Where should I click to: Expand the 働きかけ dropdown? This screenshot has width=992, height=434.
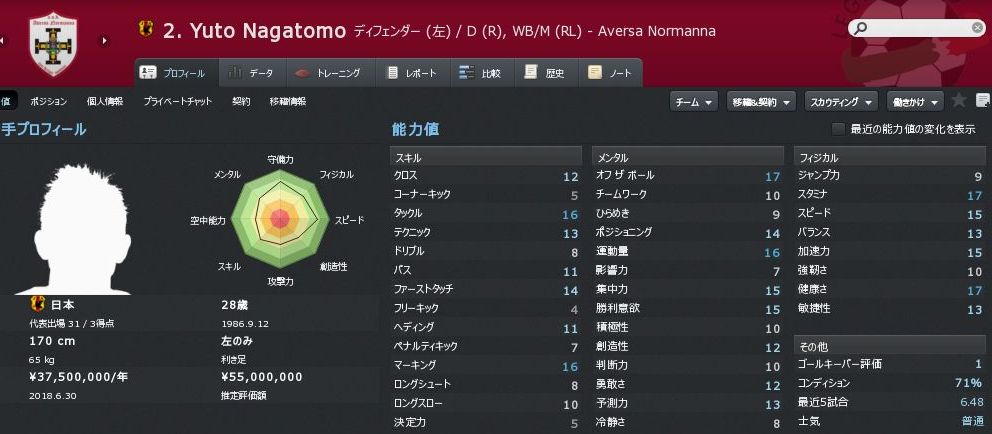[915, 101]
